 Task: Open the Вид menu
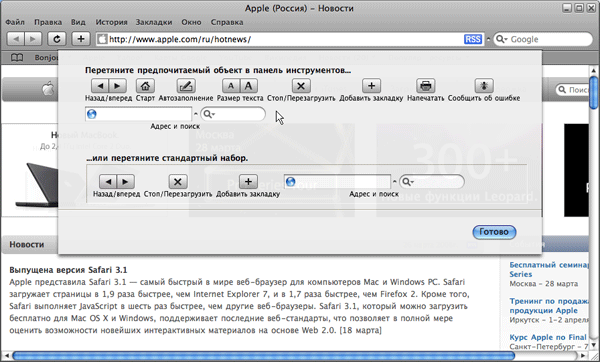click(78, 22)
